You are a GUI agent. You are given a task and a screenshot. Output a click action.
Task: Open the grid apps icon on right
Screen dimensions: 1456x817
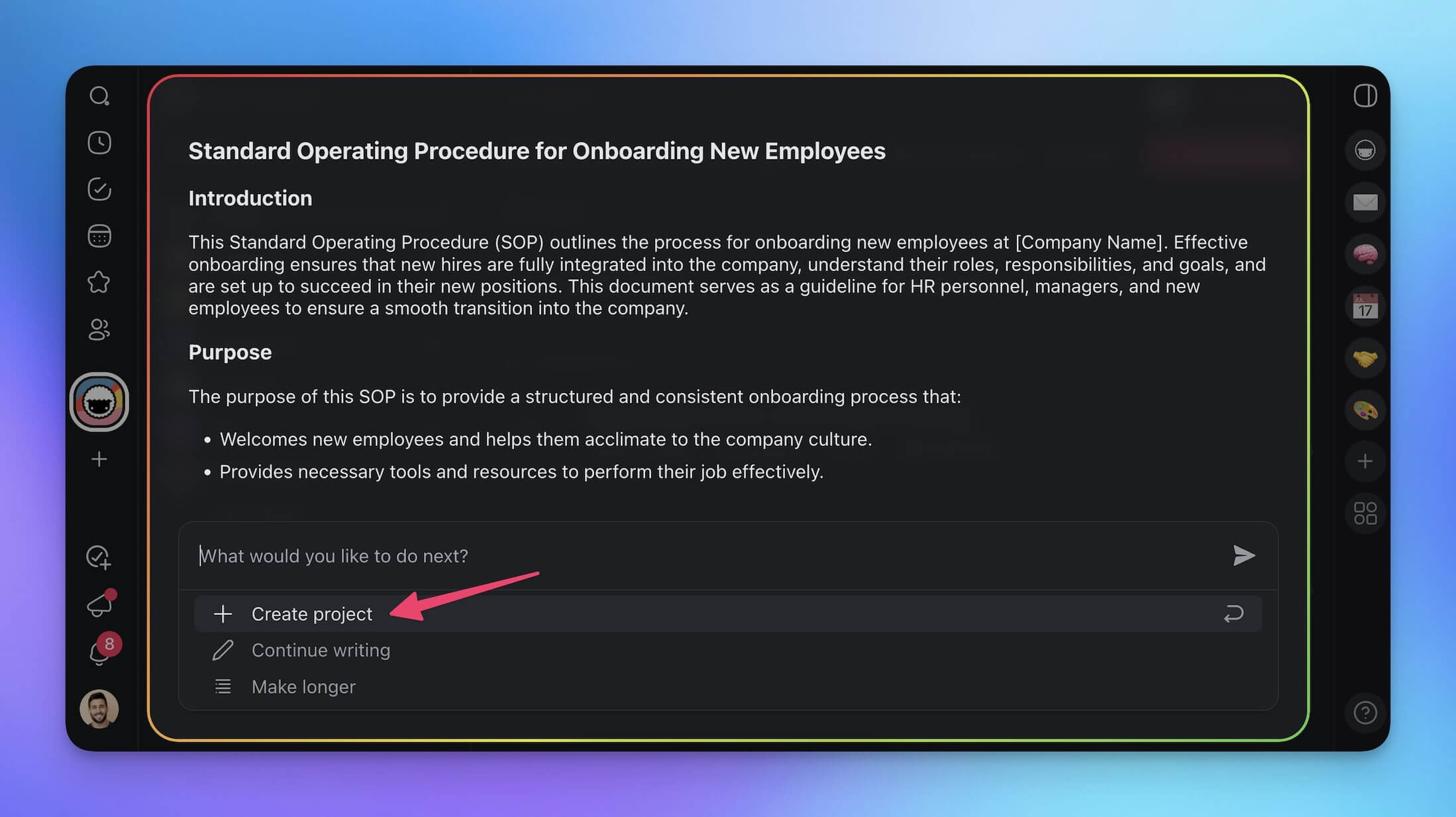pos(1365,513)
